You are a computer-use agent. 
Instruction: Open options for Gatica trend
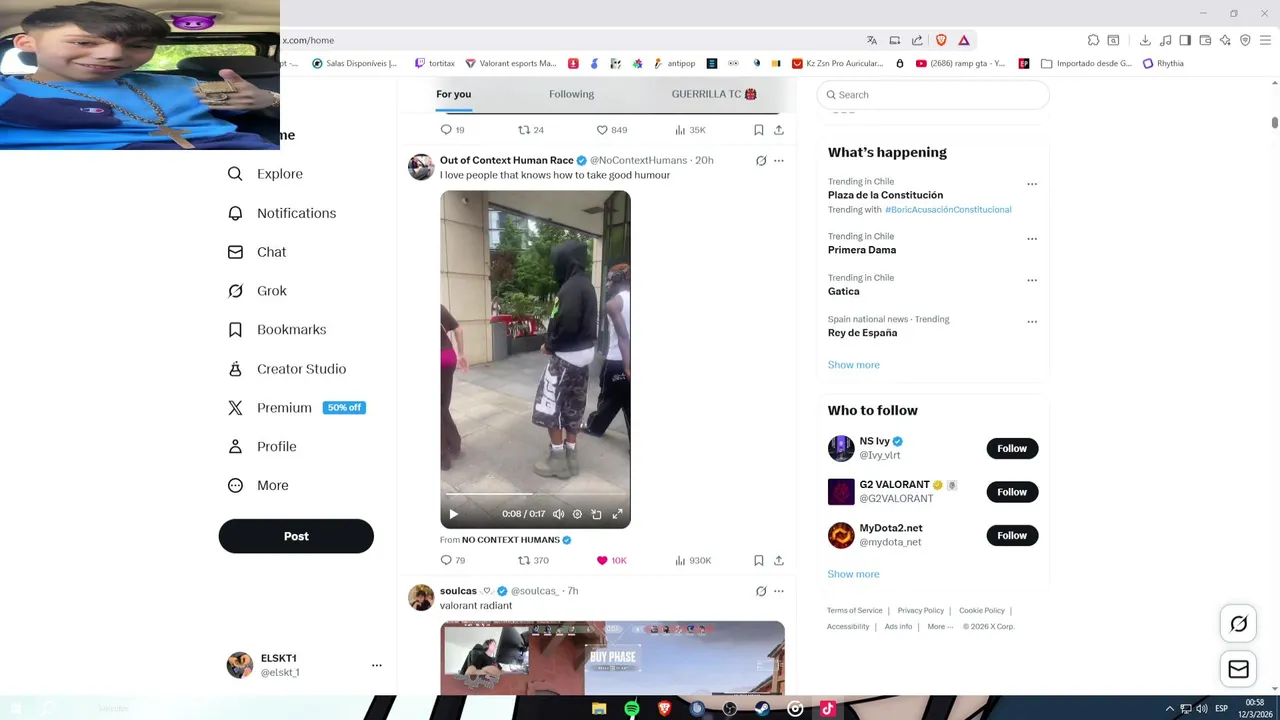1032,280
